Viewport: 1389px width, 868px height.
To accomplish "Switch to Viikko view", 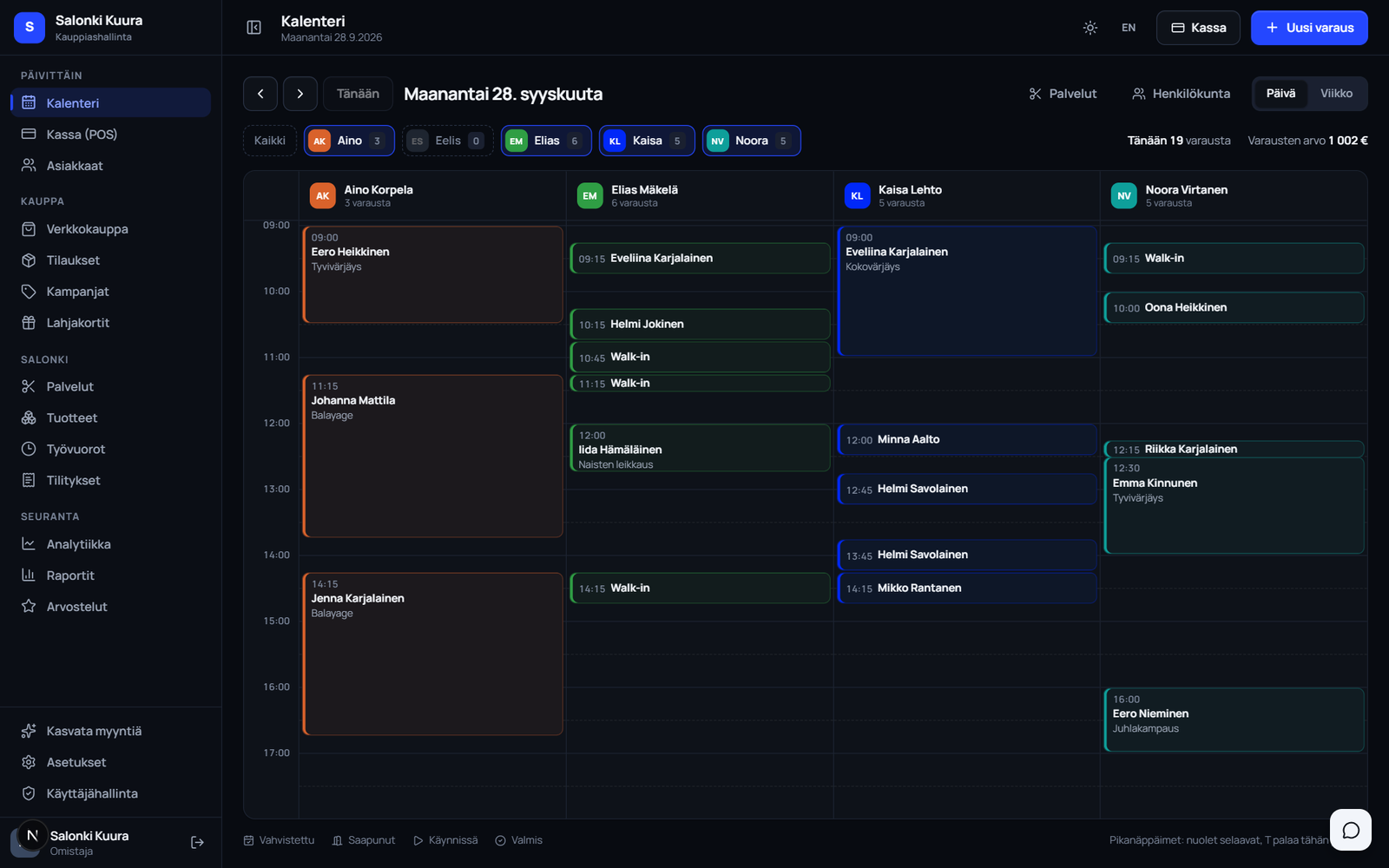I will pyautogui.click(x=1336, y=94).
